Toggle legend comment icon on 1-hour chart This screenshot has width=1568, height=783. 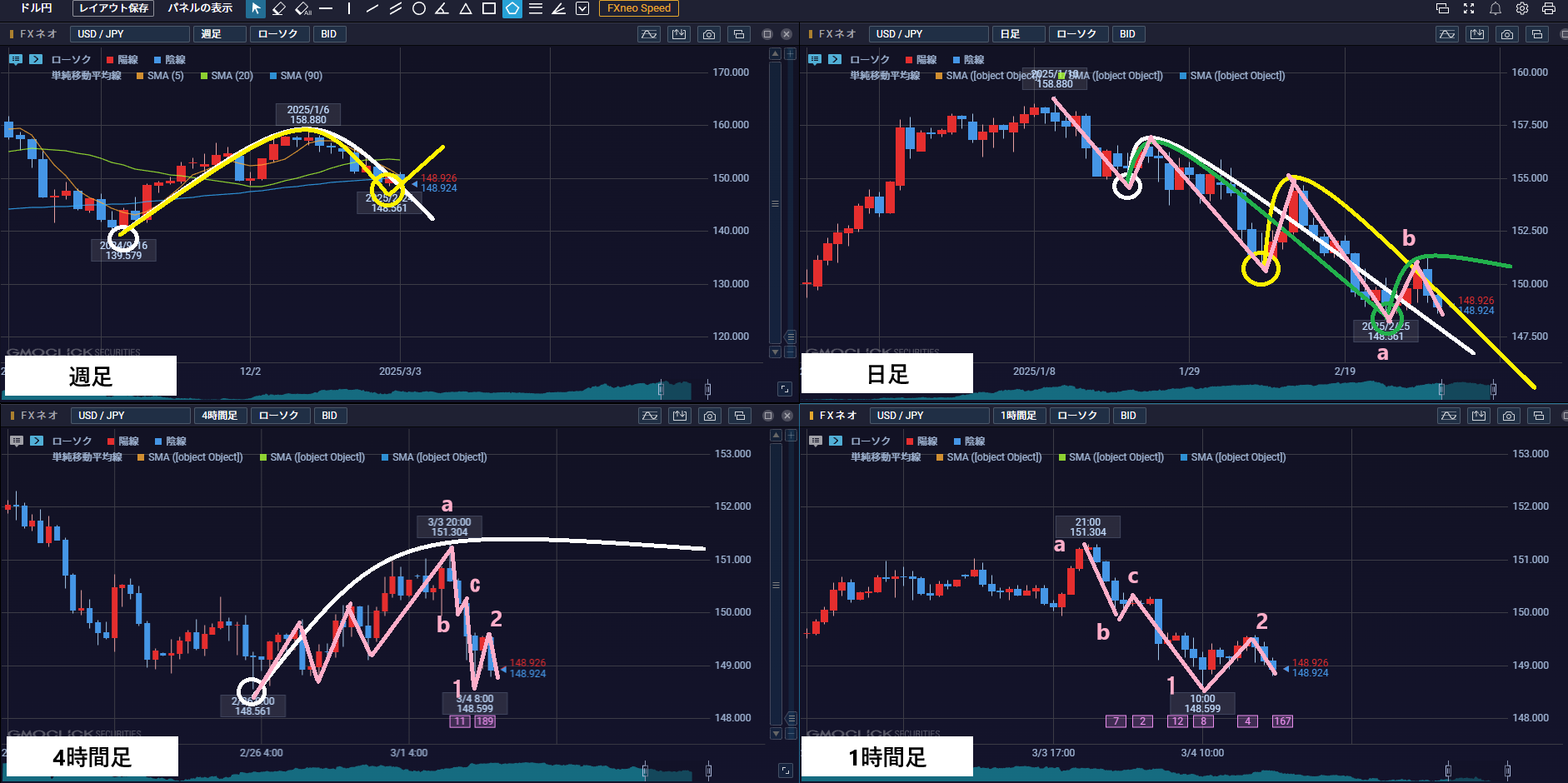pyautogui.click(x=815, y=441)
